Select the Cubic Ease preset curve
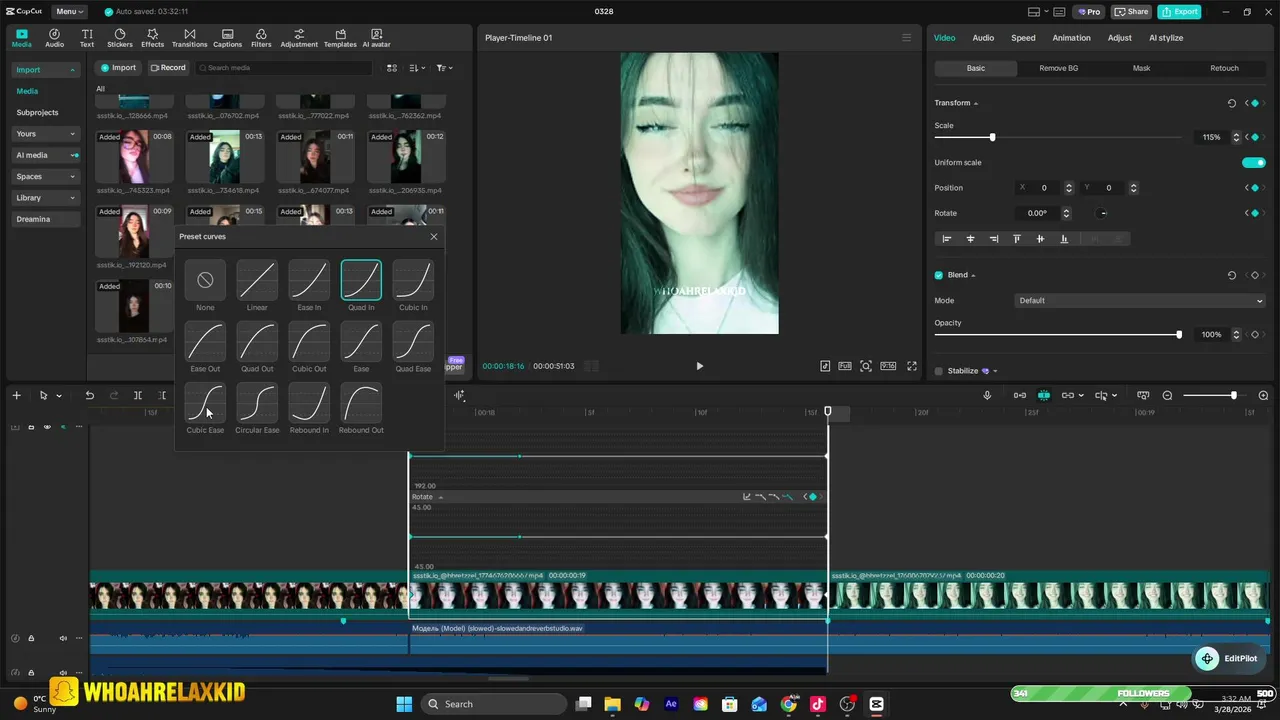The image size is (1280, 720). [205, 402]
